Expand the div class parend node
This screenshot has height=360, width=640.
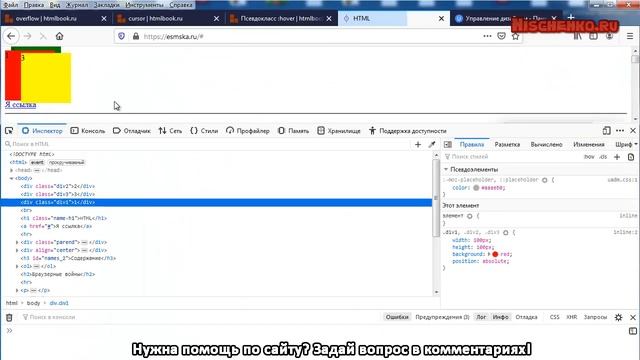[x=17, y=242]
